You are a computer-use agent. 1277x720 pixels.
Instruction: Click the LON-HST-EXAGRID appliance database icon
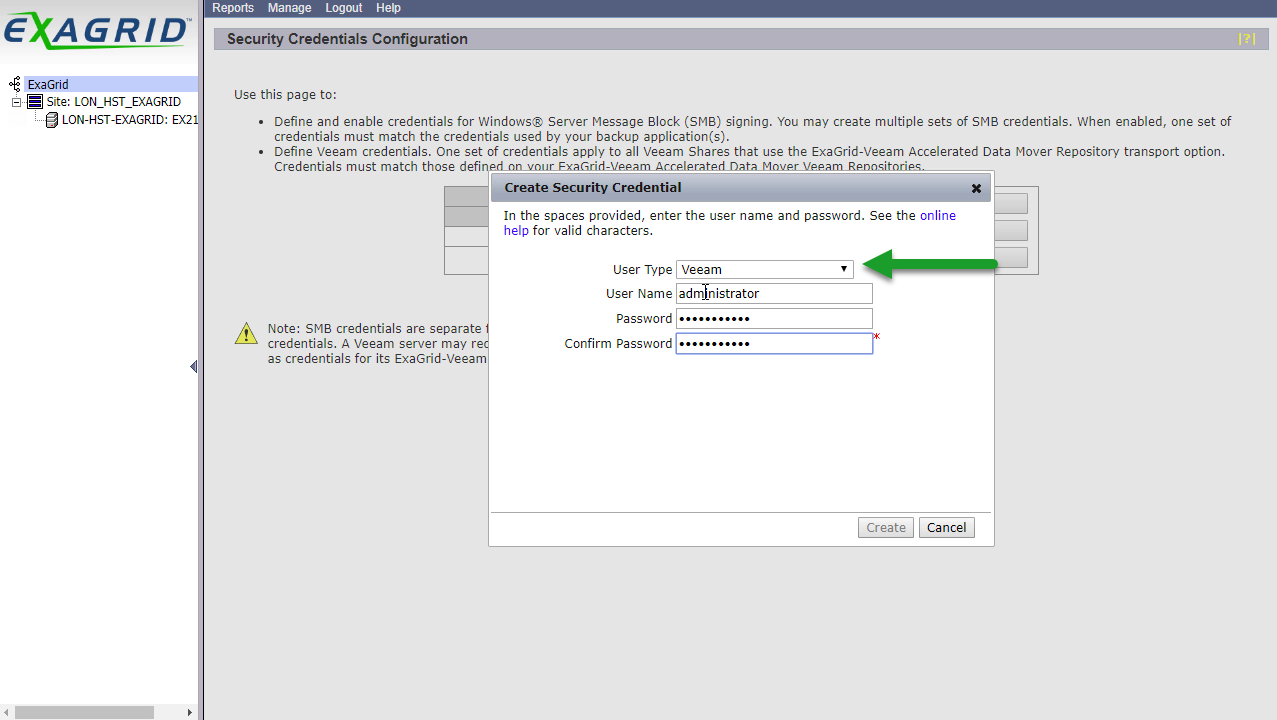coord(52,120)
